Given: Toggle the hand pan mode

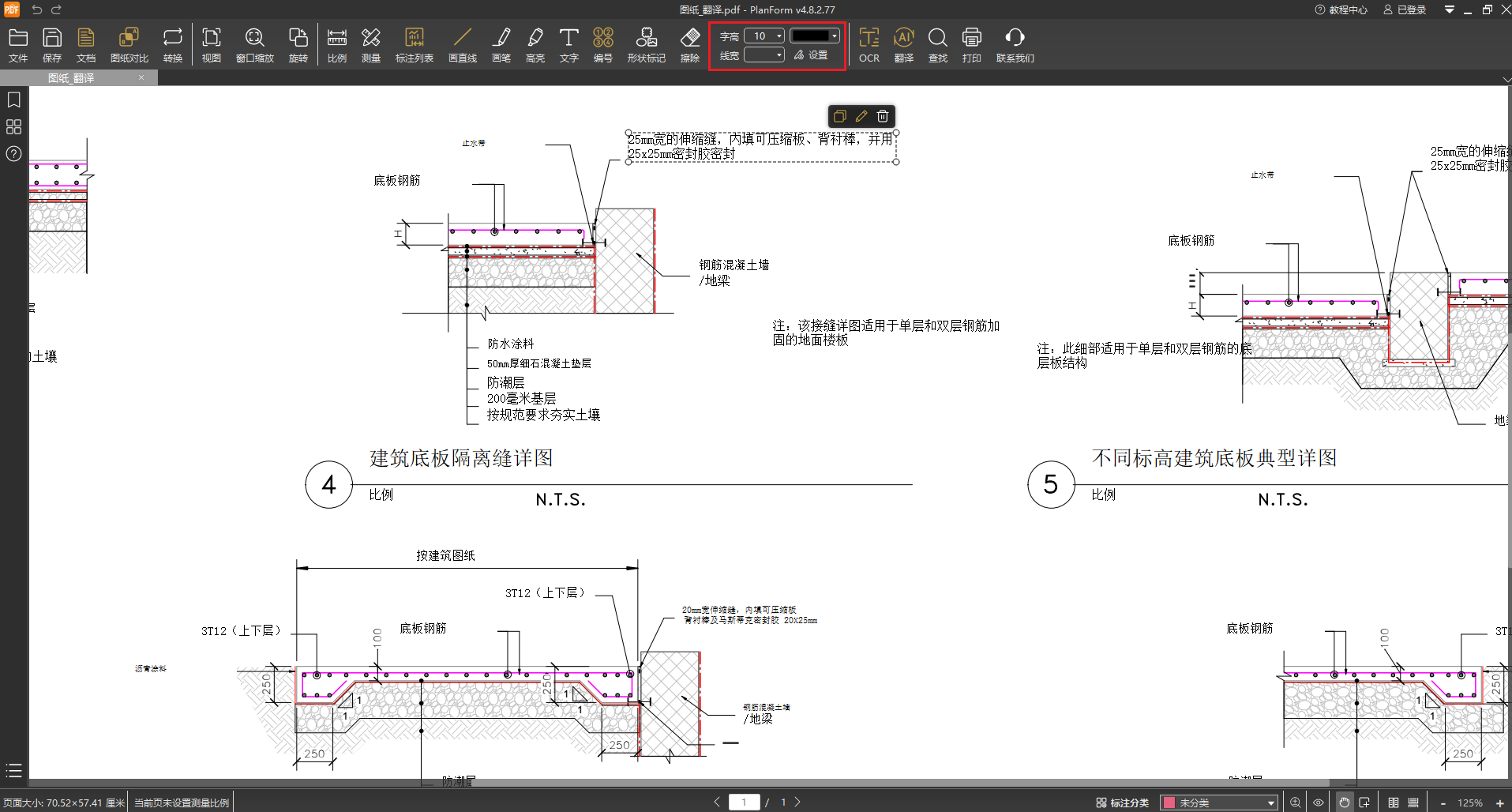Looking at the screenshot, I should (x=1344, y=803).
